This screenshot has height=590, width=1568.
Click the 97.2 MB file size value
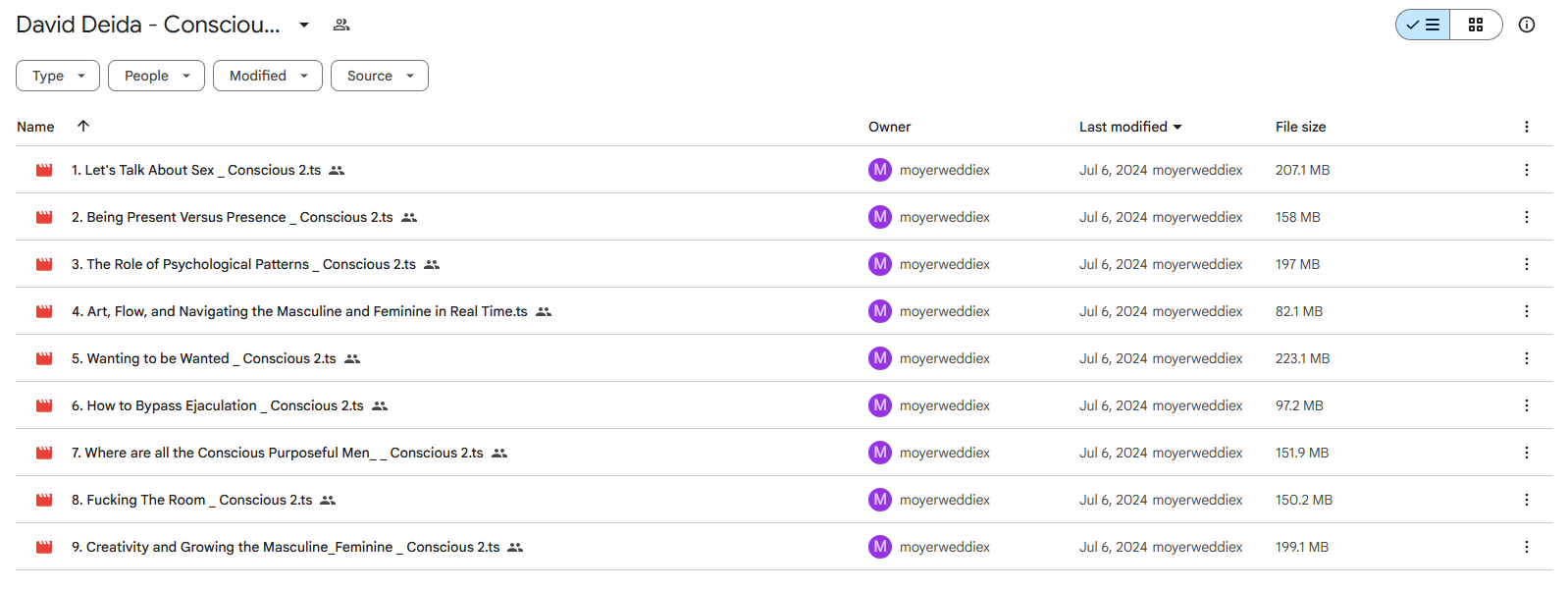coord(1299,405)
